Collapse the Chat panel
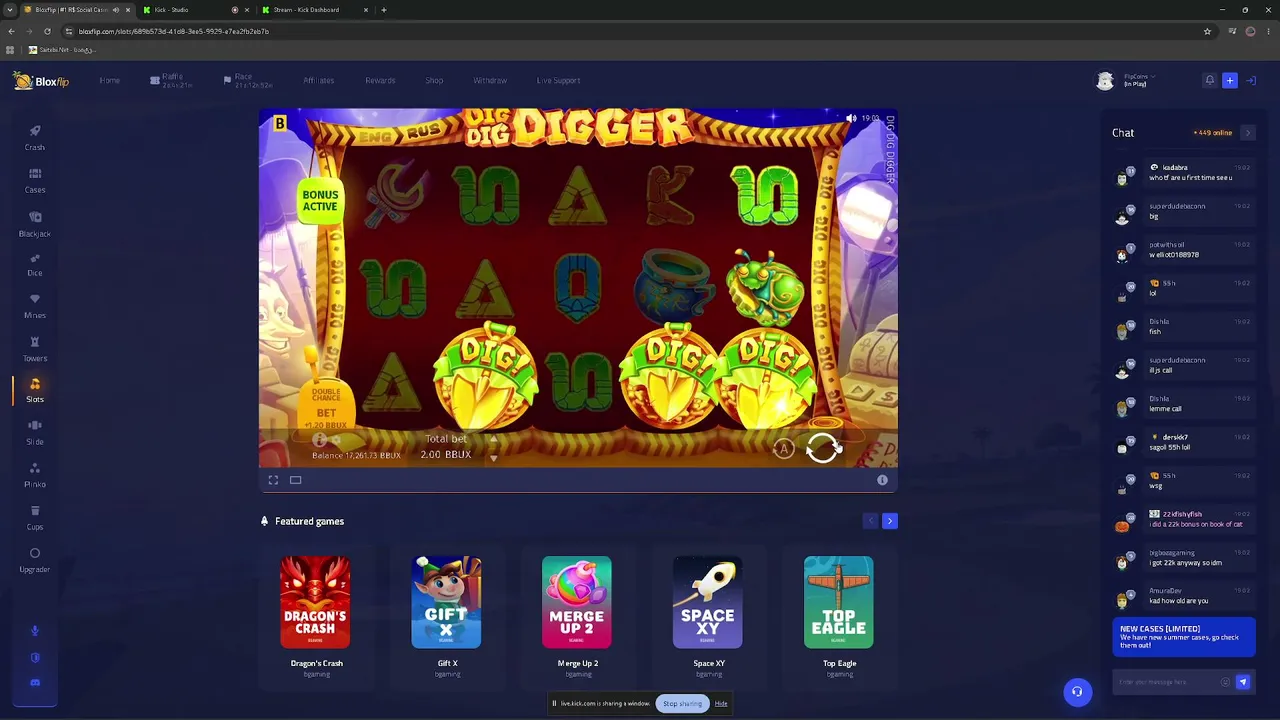This screenshot has height=720, width=1280. [1247, 133]
